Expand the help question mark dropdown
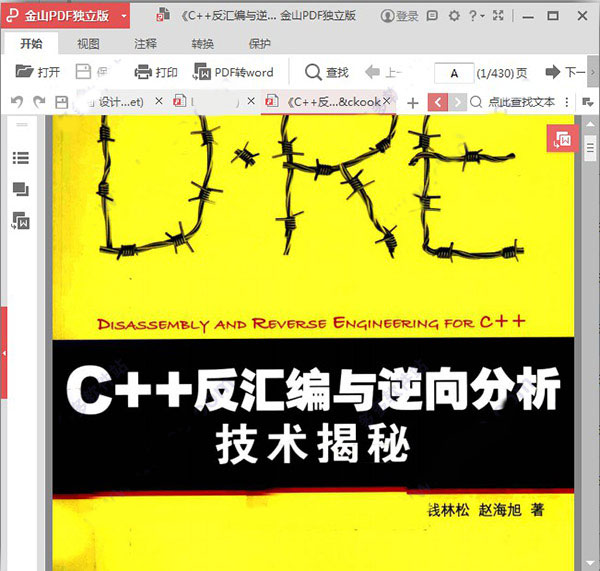Viewport: 600px width, 571px height. point(476,16)
